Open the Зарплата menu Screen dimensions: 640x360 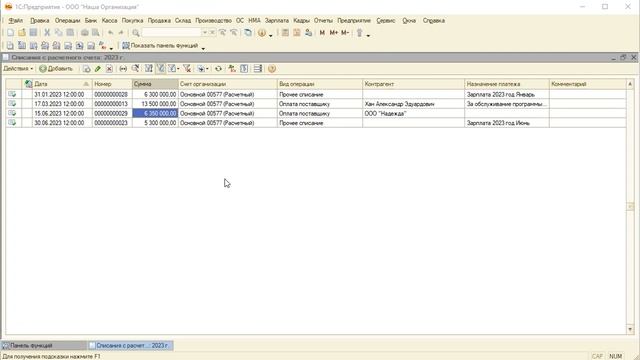point(277,20)
